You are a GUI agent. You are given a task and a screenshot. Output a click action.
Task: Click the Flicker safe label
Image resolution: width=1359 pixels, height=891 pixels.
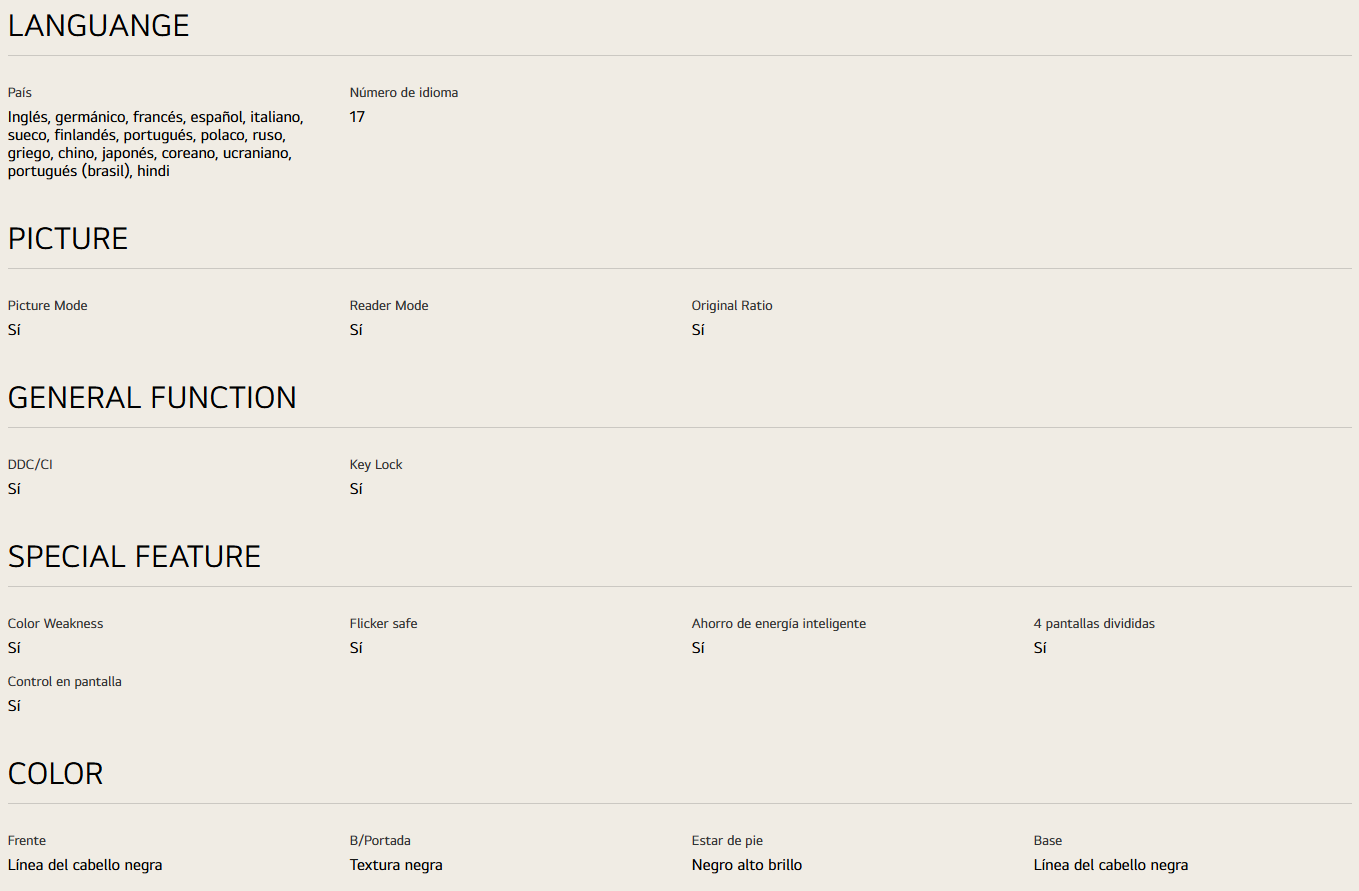[x=383, y=624]
